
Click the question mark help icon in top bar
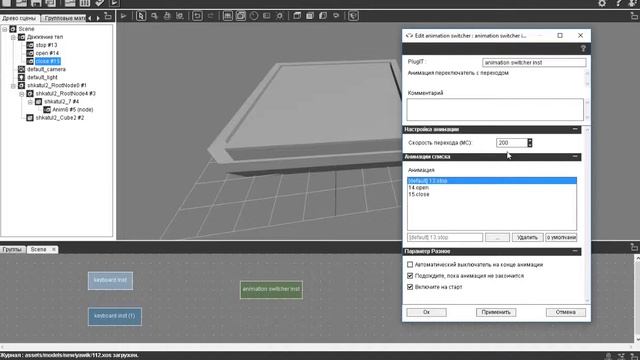(618, 3)
